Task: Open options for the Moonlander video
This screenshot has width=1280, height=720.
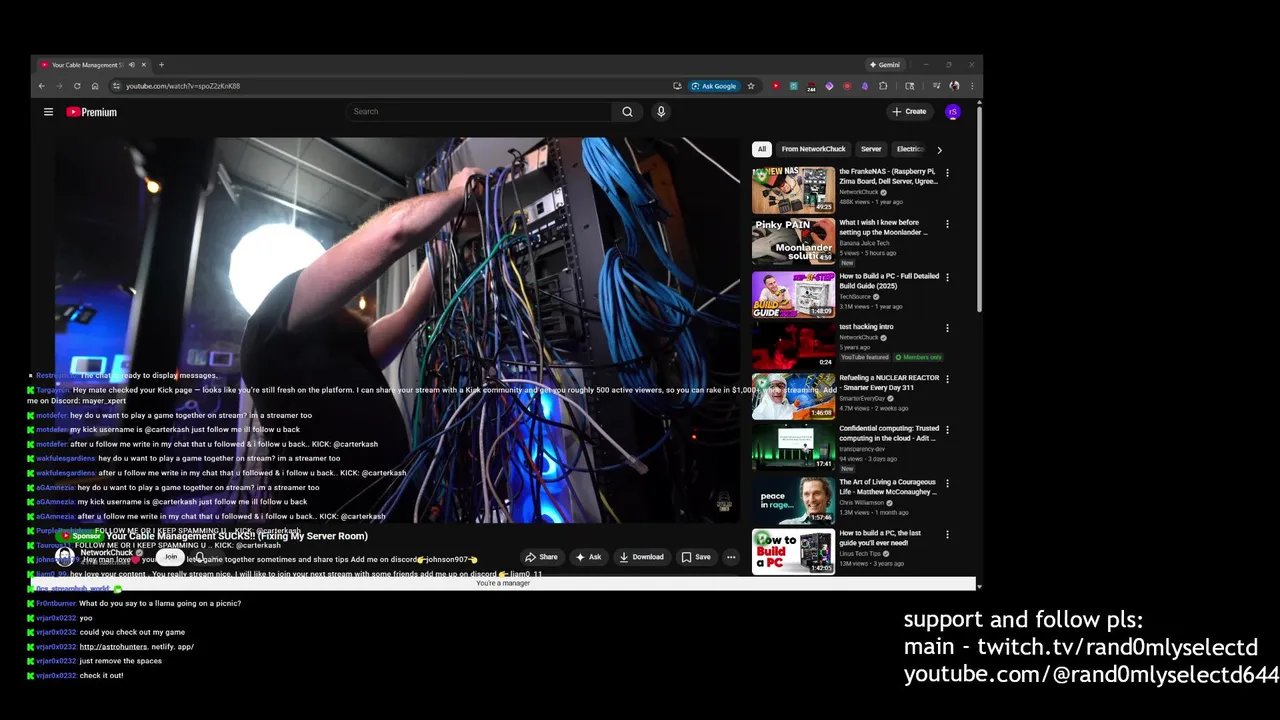Action: pos(947,224)
